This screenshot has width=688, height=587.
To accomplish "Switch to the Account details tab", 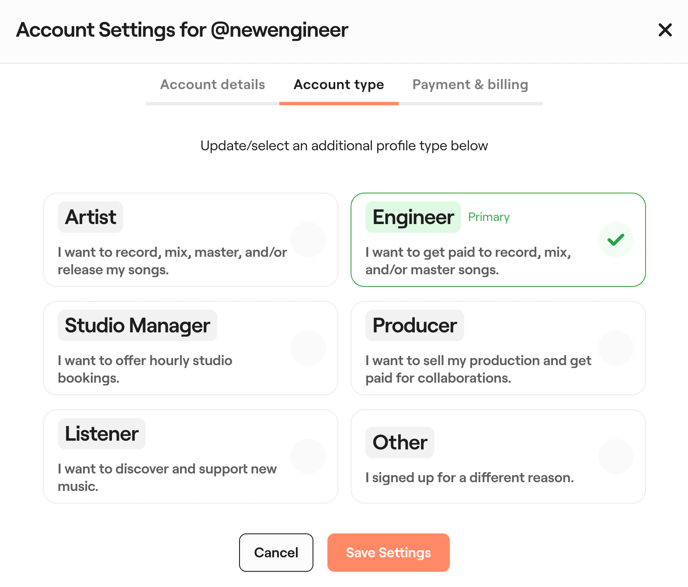I will tap(212, 85).
